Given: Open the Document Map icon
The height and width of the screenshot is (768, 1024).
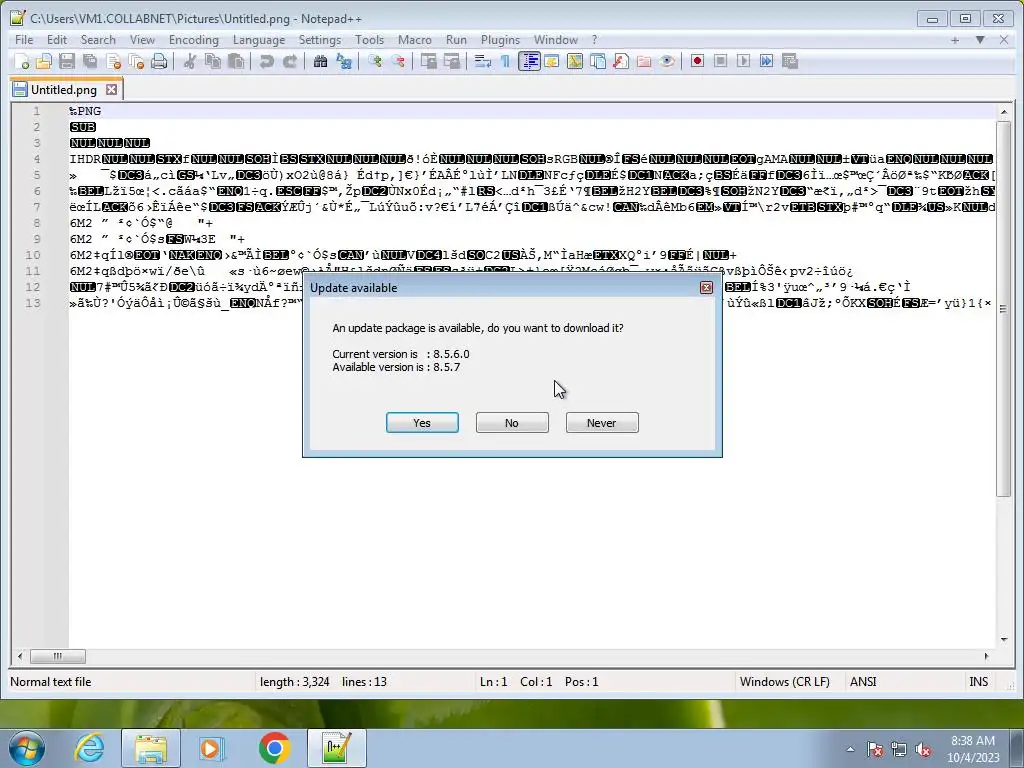Looking at the screenshot, I should point(575,61).
